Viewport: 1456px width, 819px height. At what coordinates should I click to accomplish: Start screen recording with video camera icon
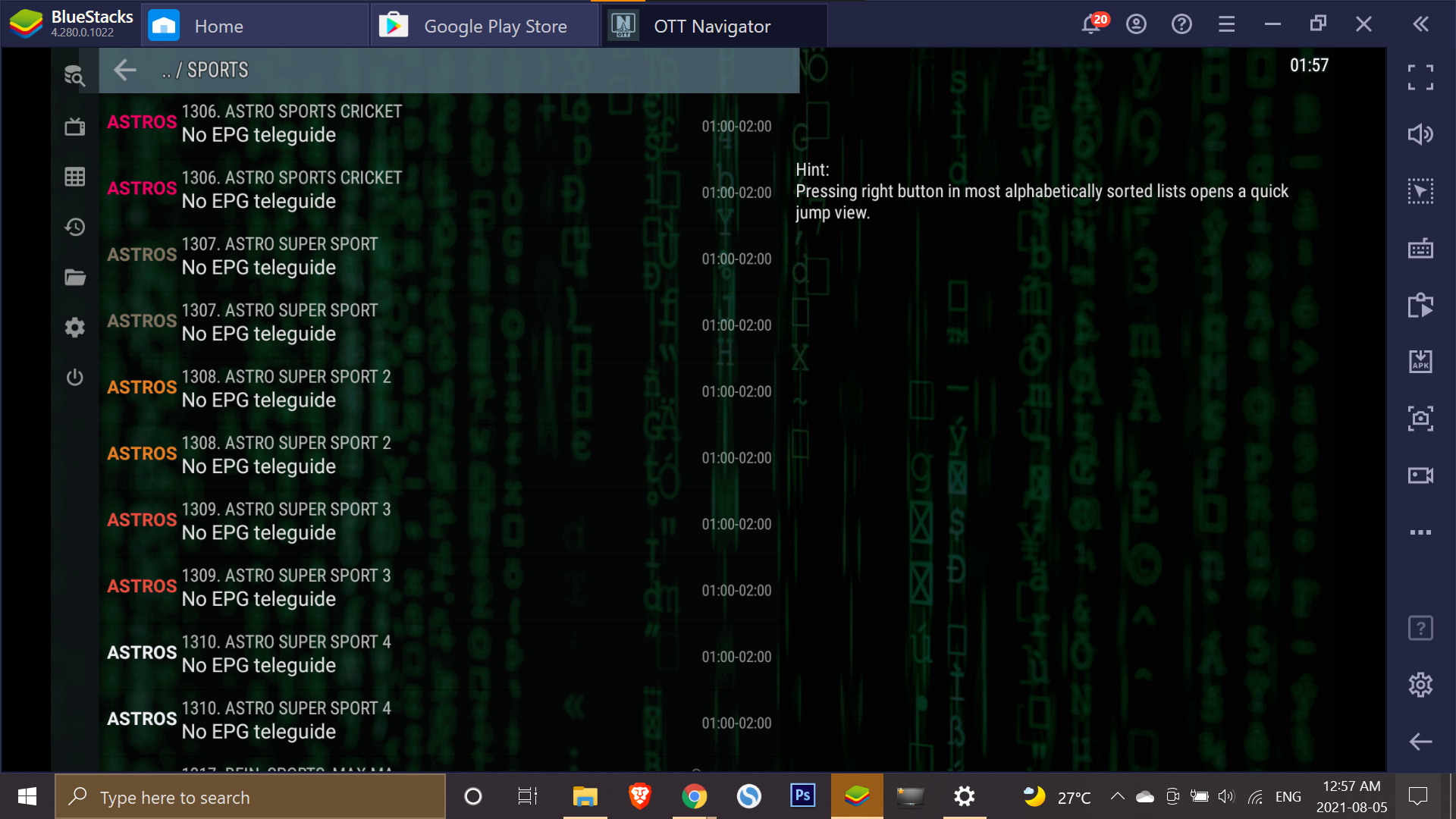[x=1420, y=475]
